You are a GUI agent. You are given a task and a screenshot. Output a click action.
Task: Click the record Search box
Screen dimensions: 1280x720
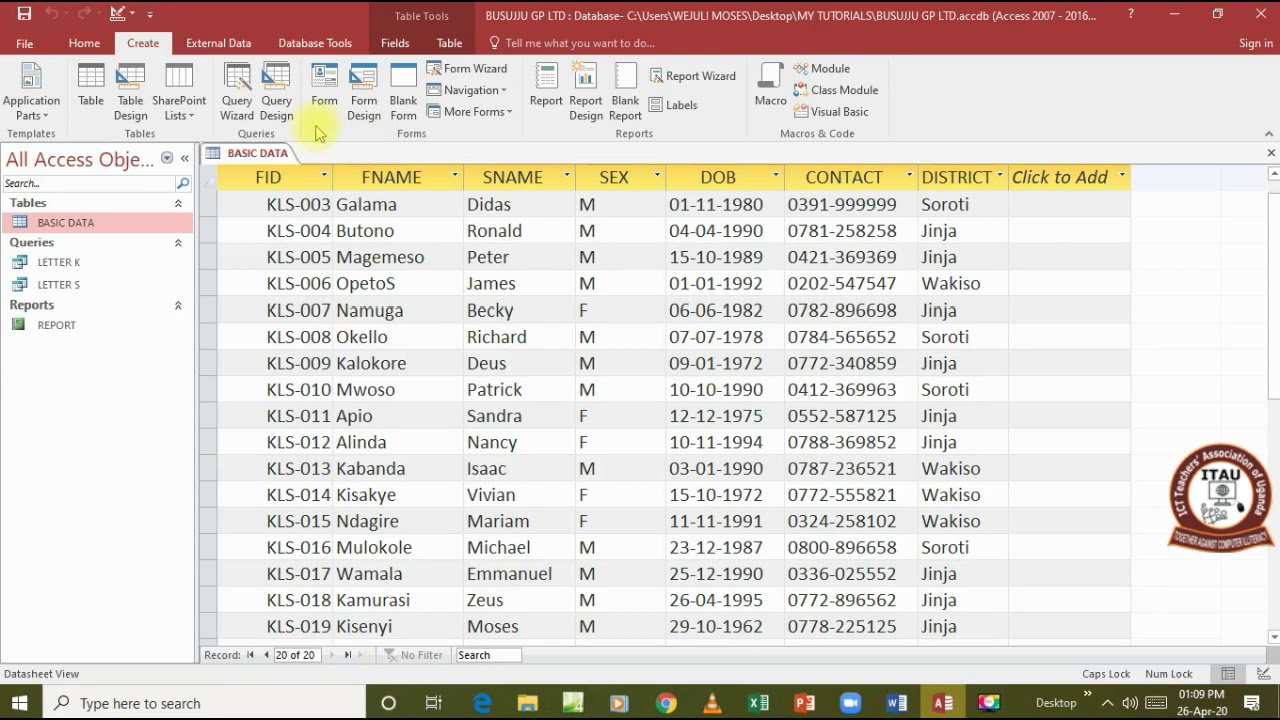tap(488, 655)
